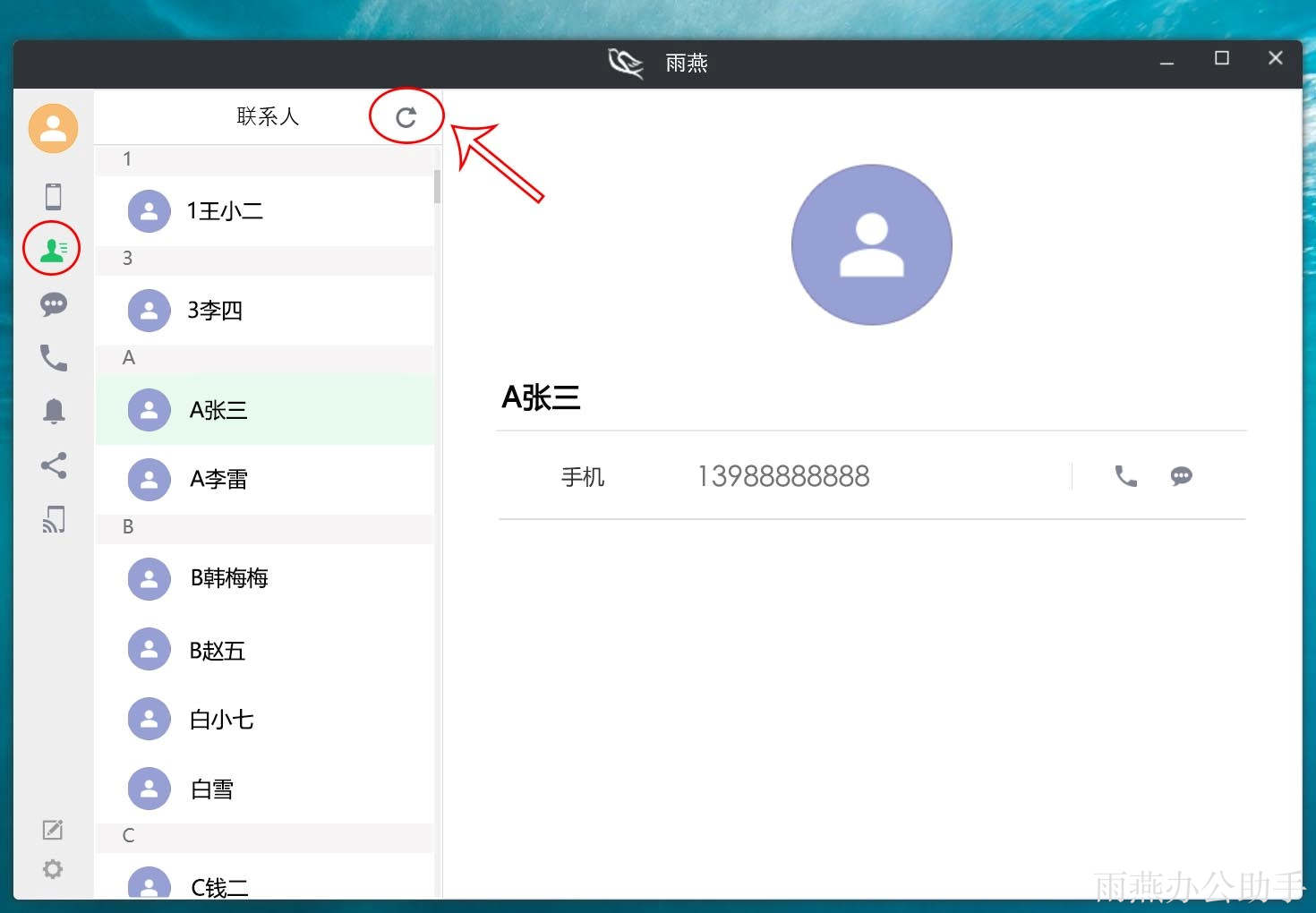
Task: Open notifications bell in sidebar
Action: [x=54, y=411]
